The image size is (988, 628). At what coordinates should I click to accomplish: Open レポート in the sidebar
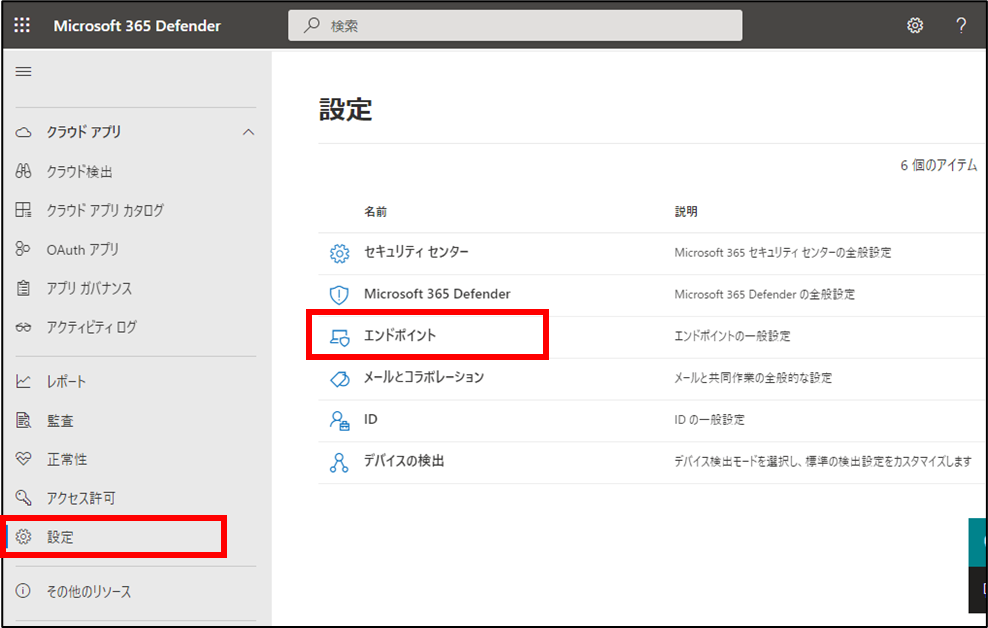(66, 382)
